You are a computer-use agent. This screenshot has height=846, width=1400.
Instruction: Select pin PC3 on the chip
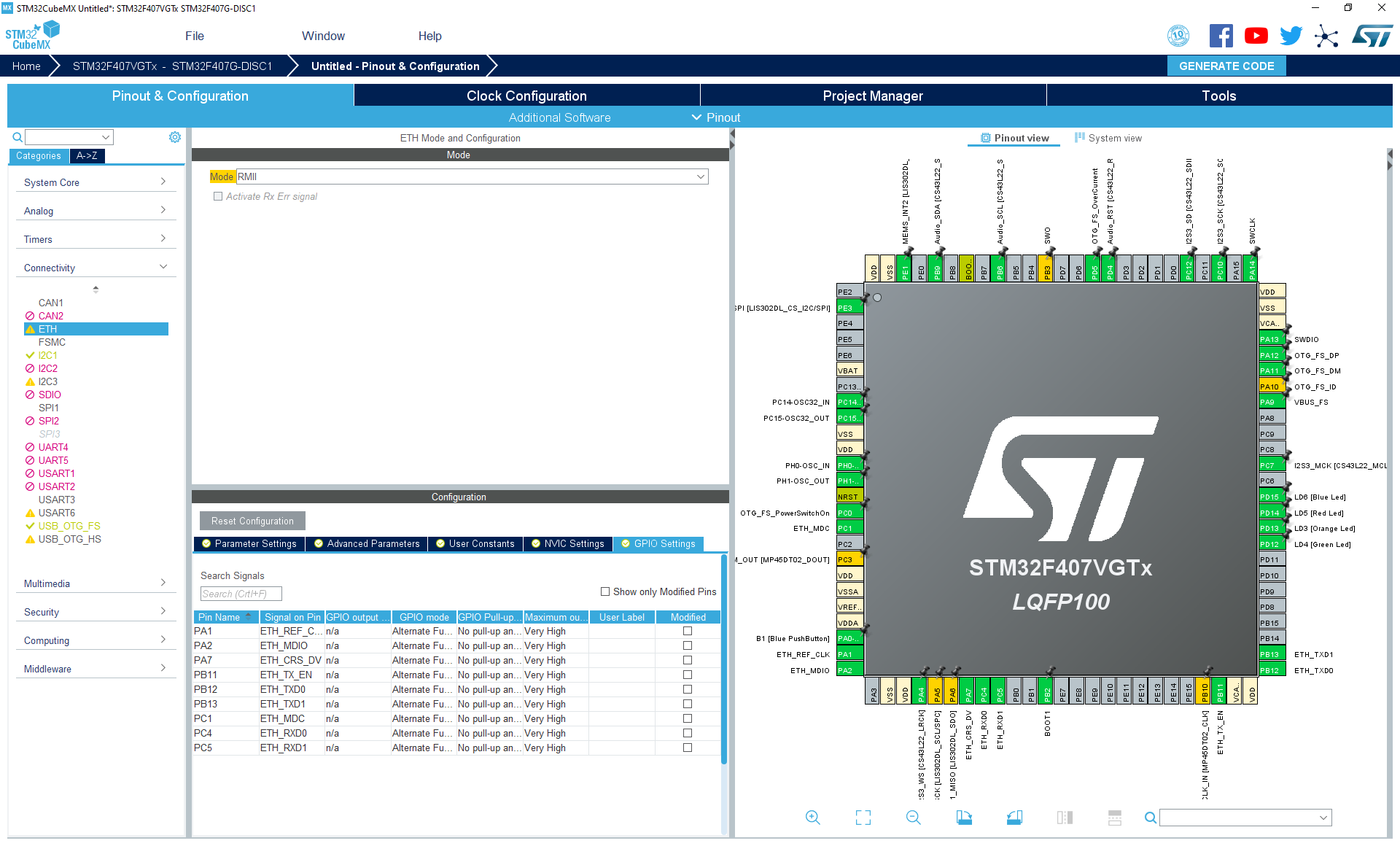849,559
